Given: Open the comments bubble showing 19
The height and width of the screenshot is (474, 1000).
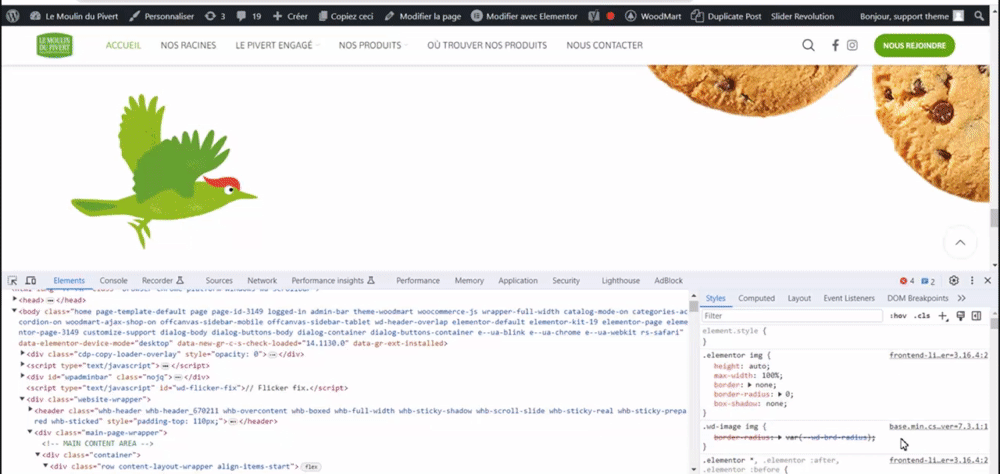Looking at the screenshot, I should pyautogui.click(x=249, y=17).
